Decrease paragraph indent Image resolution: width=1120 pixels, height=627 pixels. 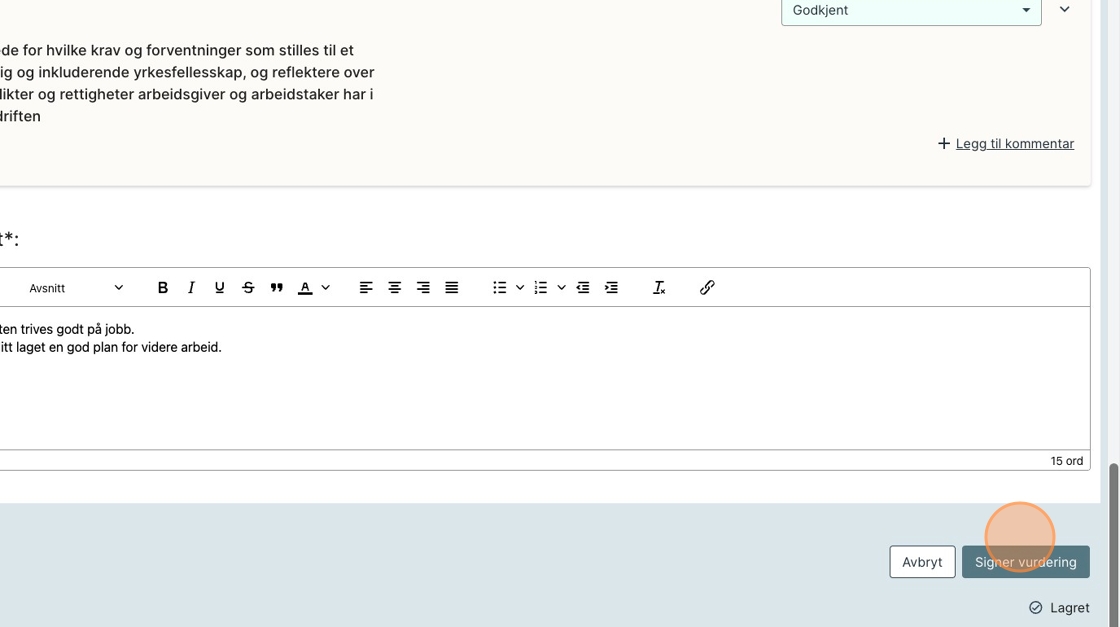click(x=583, y=288)
